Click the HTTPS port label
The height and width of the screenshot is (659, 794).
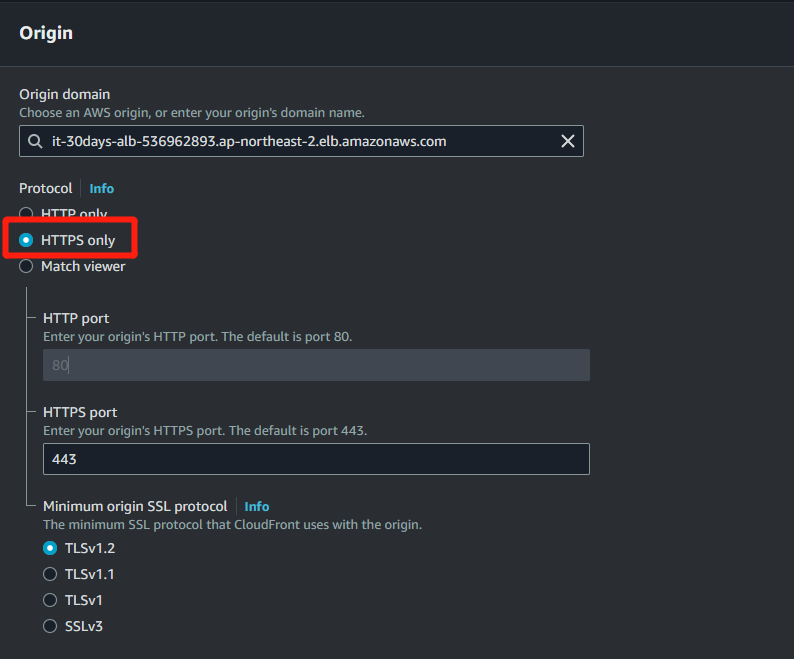coord(80,412)
